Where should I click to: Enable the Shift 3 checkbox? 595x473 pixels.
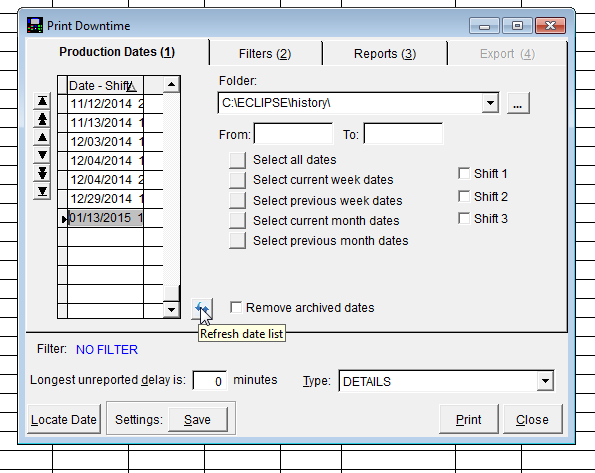(464, 218)
